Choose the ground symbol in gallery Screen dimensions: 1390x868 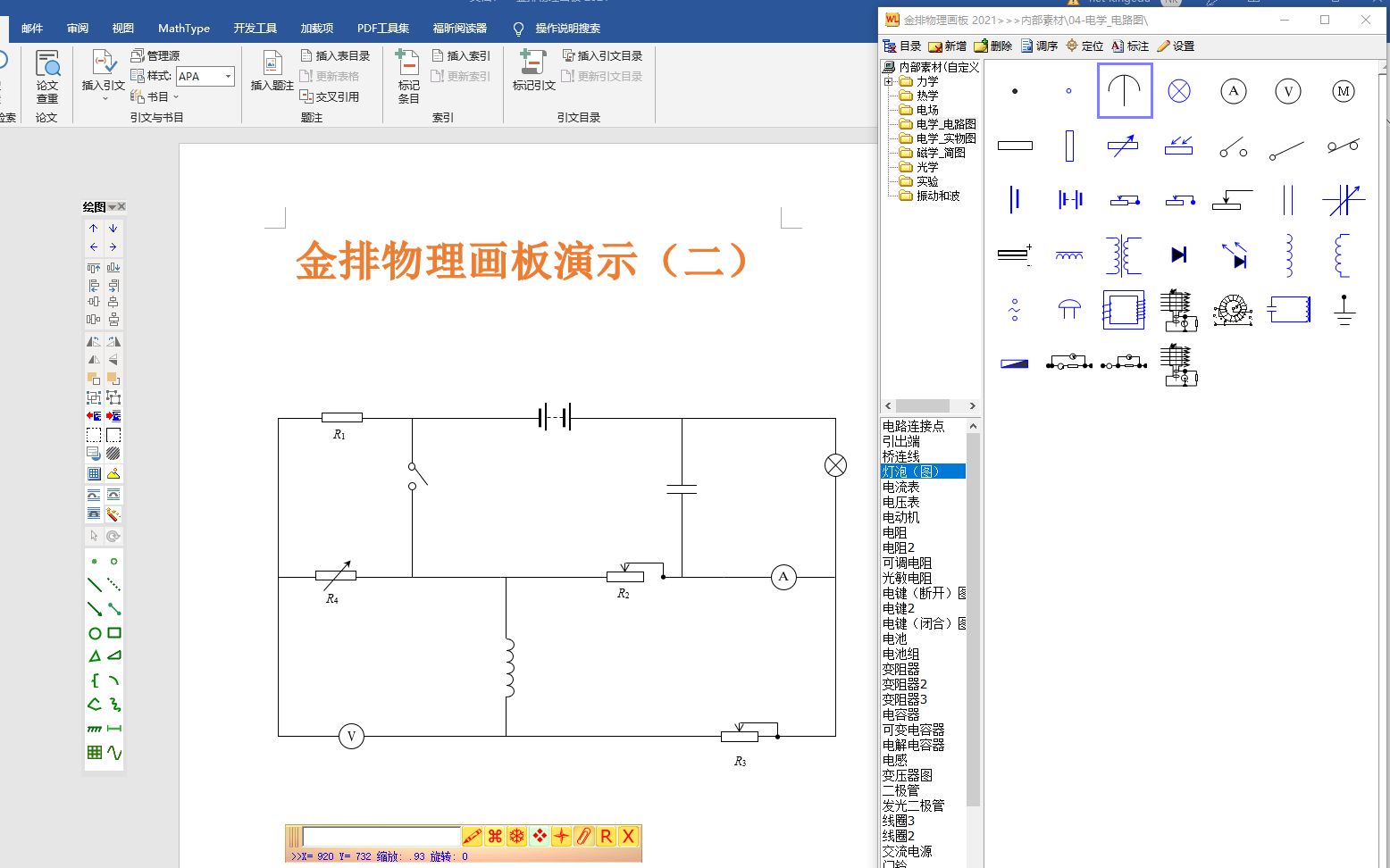point(1344,310)
